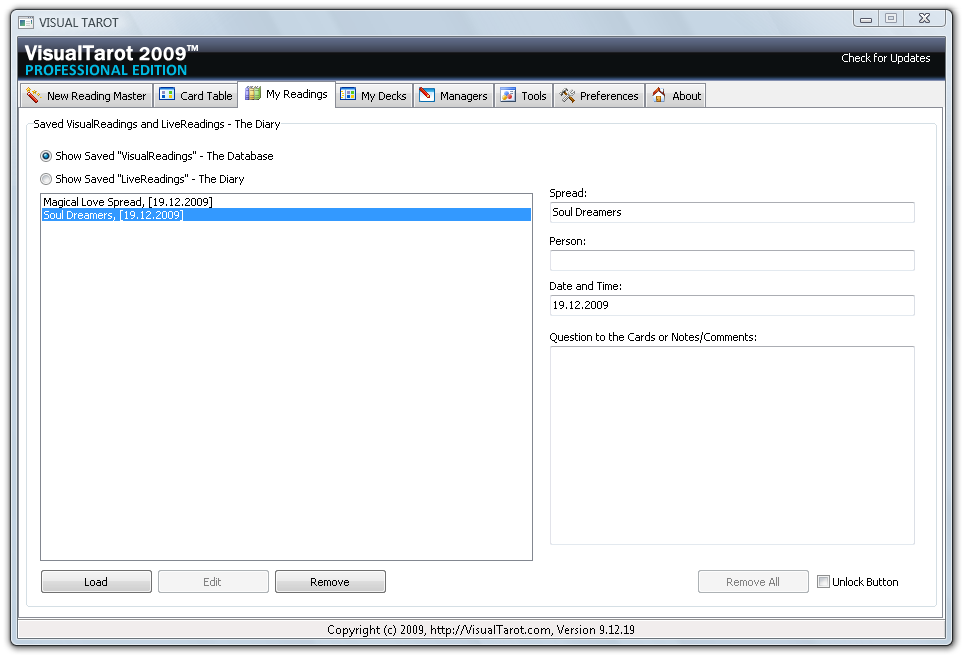
Task: Click the copyright text in status bar
Action: pyautogui.click(x=481, y=630)
